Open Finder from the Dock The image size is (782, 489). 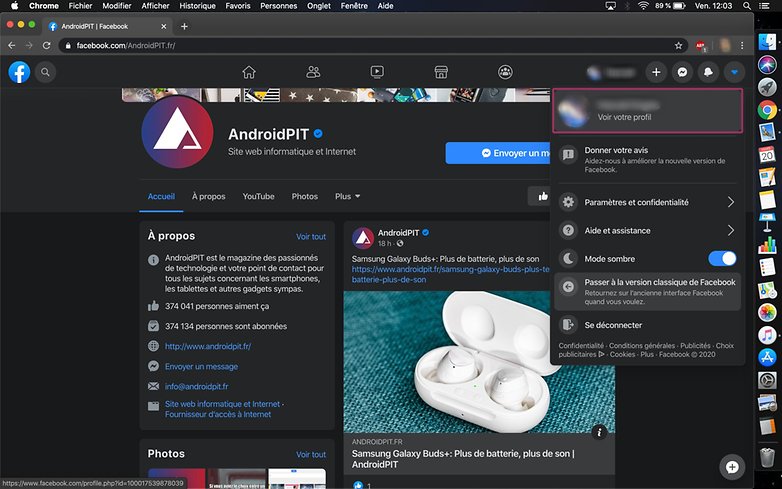pyautogui.click(x=768, y=41)
